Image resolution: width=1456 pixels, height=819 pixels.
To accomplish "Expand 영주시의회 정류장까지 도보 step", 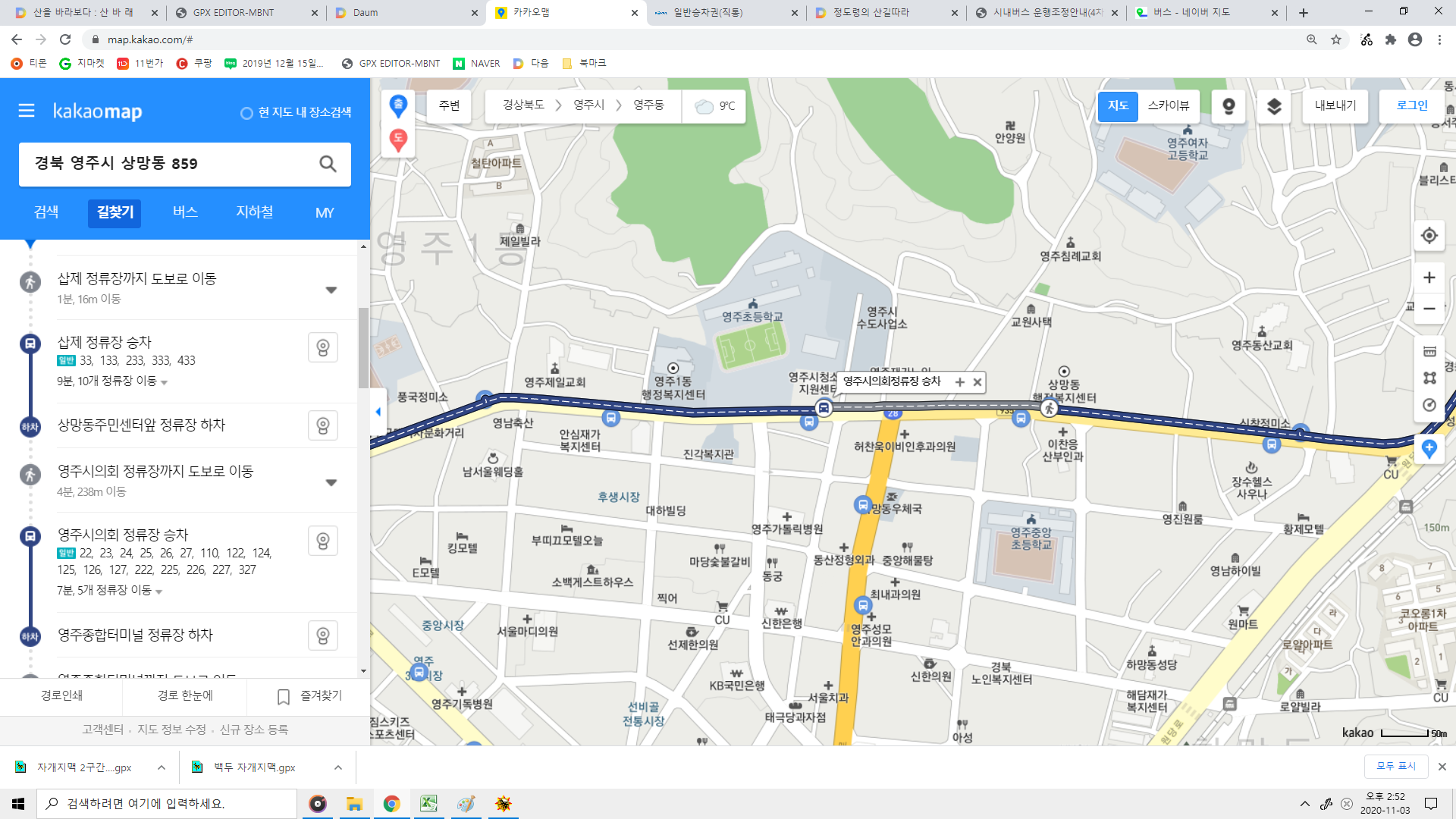I will (331, 482).
